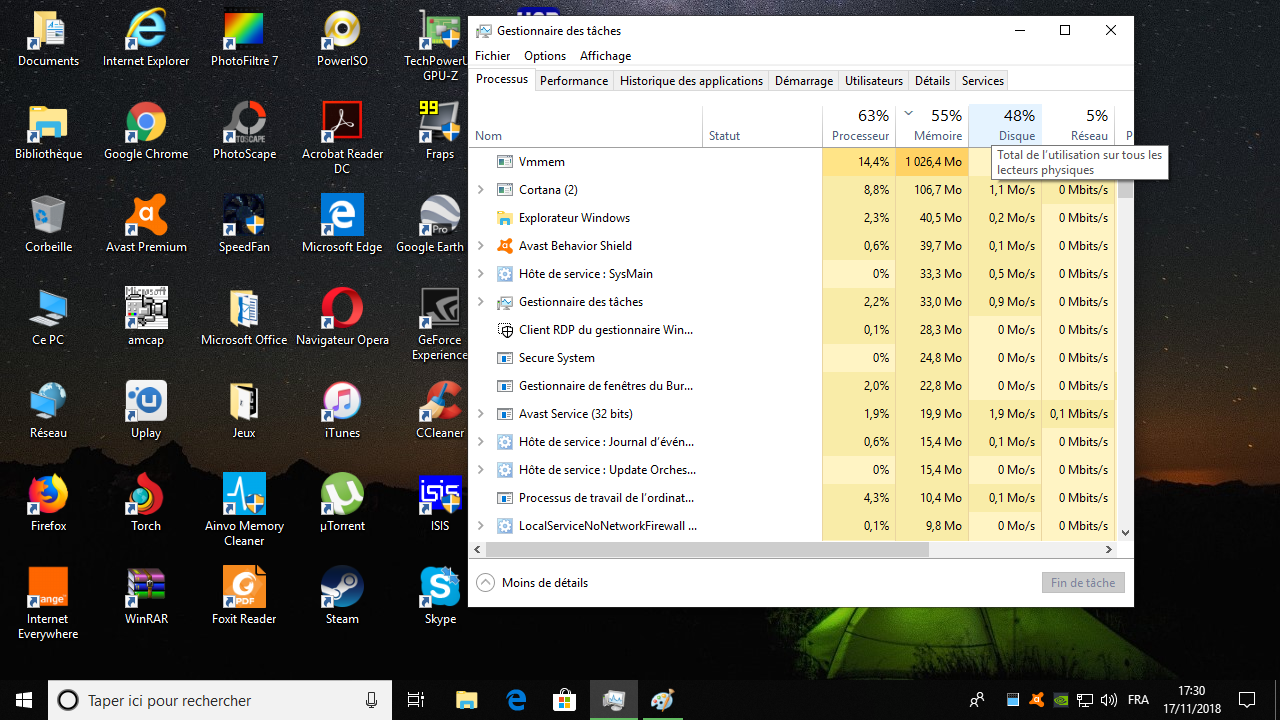Select the WinRAR desktop icon
This screenshot has width=1280, height=720.
point(146,598)
